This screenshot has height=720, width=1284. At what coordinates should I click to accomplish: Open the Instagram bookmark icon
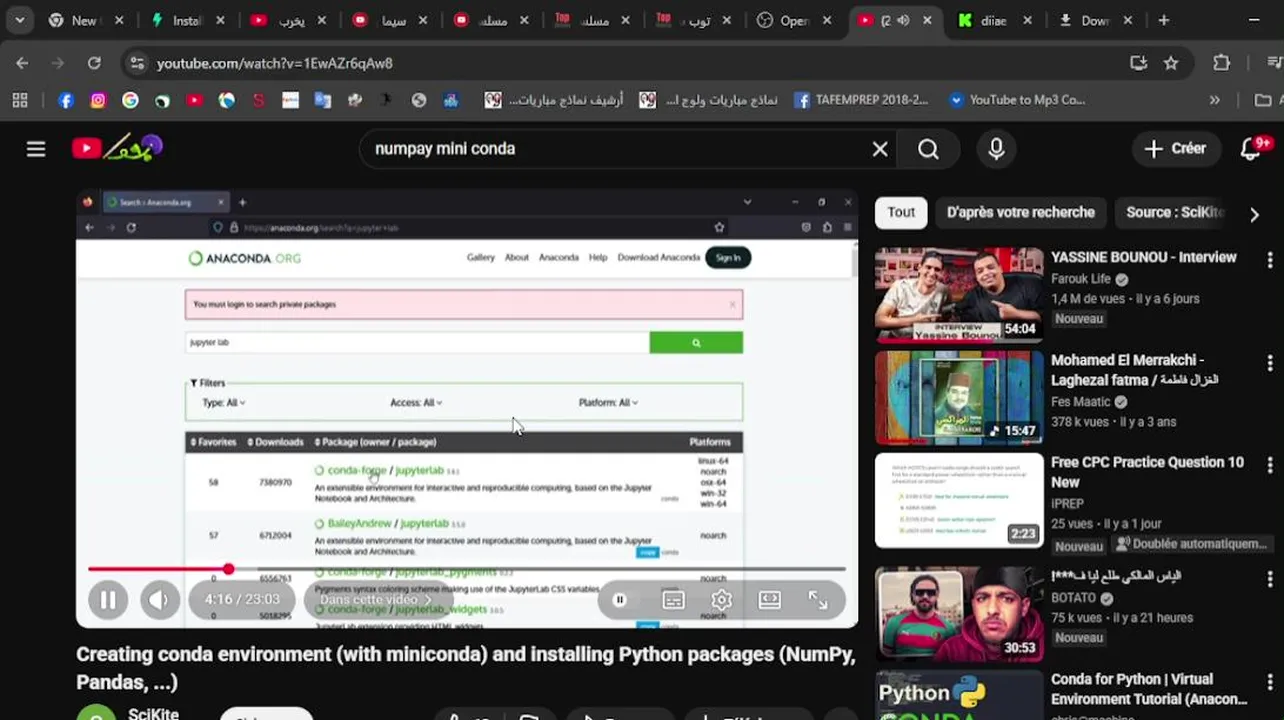point(98,100)
